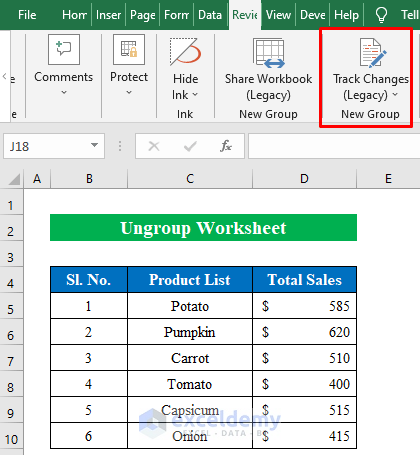Image resolution: width=420 pixels, height=455 pixels.
Task: Click the Comments icon in ribbon
Action: (x=64, y=49)
